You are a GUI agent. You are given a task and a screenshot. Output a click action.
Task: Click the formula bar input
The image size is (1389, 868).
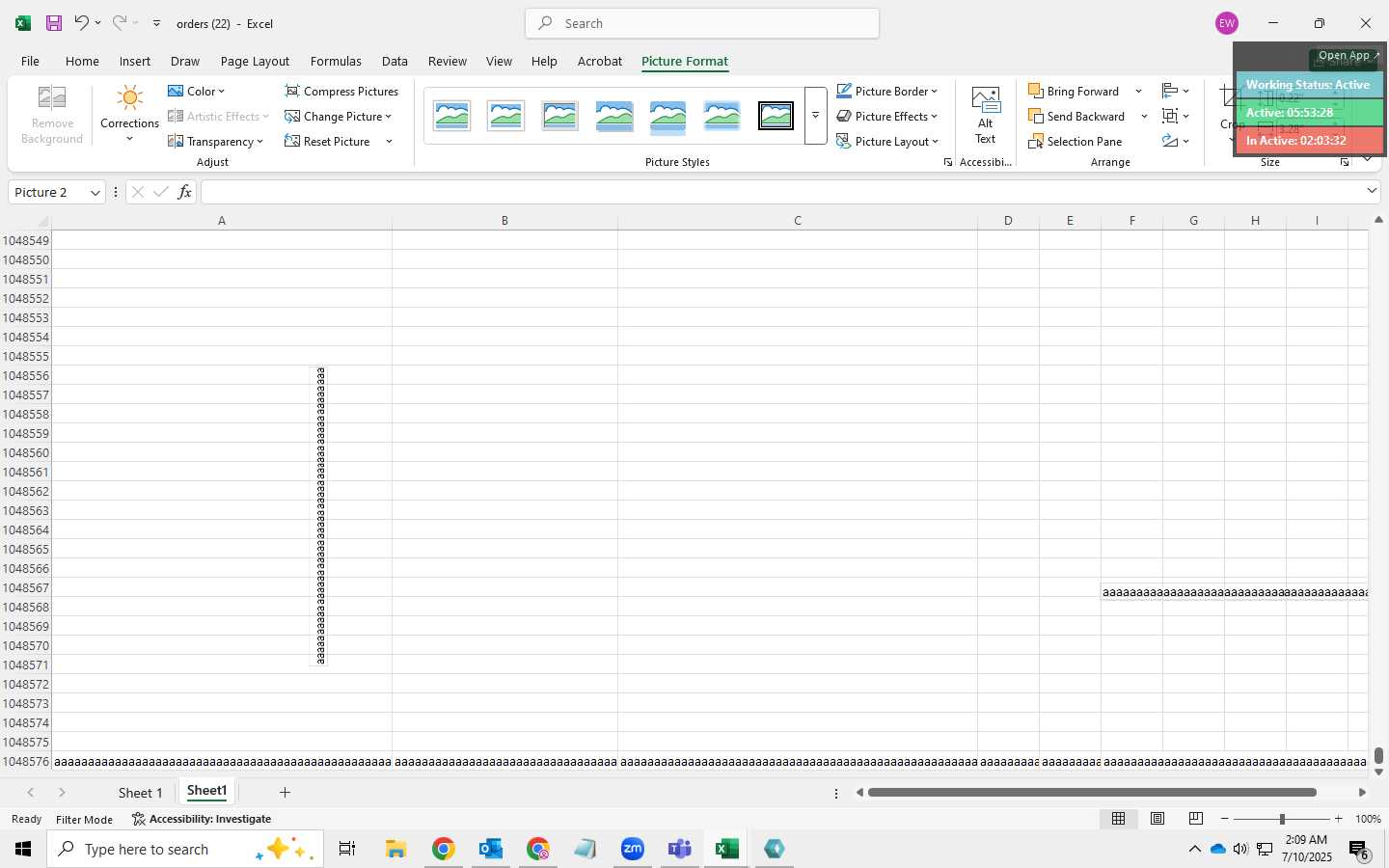[x=782, y=192]
